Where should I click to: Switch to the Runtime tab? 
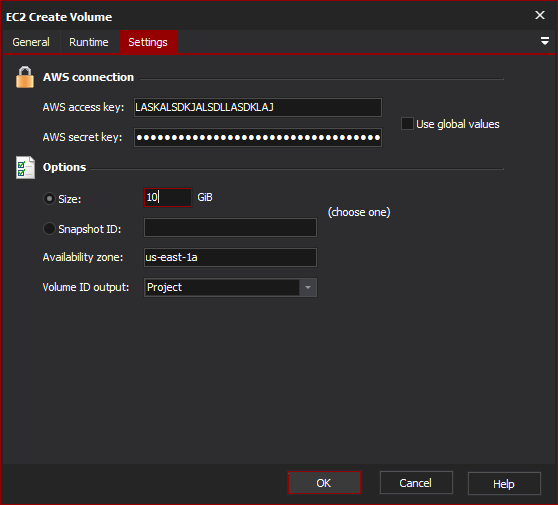89,42
